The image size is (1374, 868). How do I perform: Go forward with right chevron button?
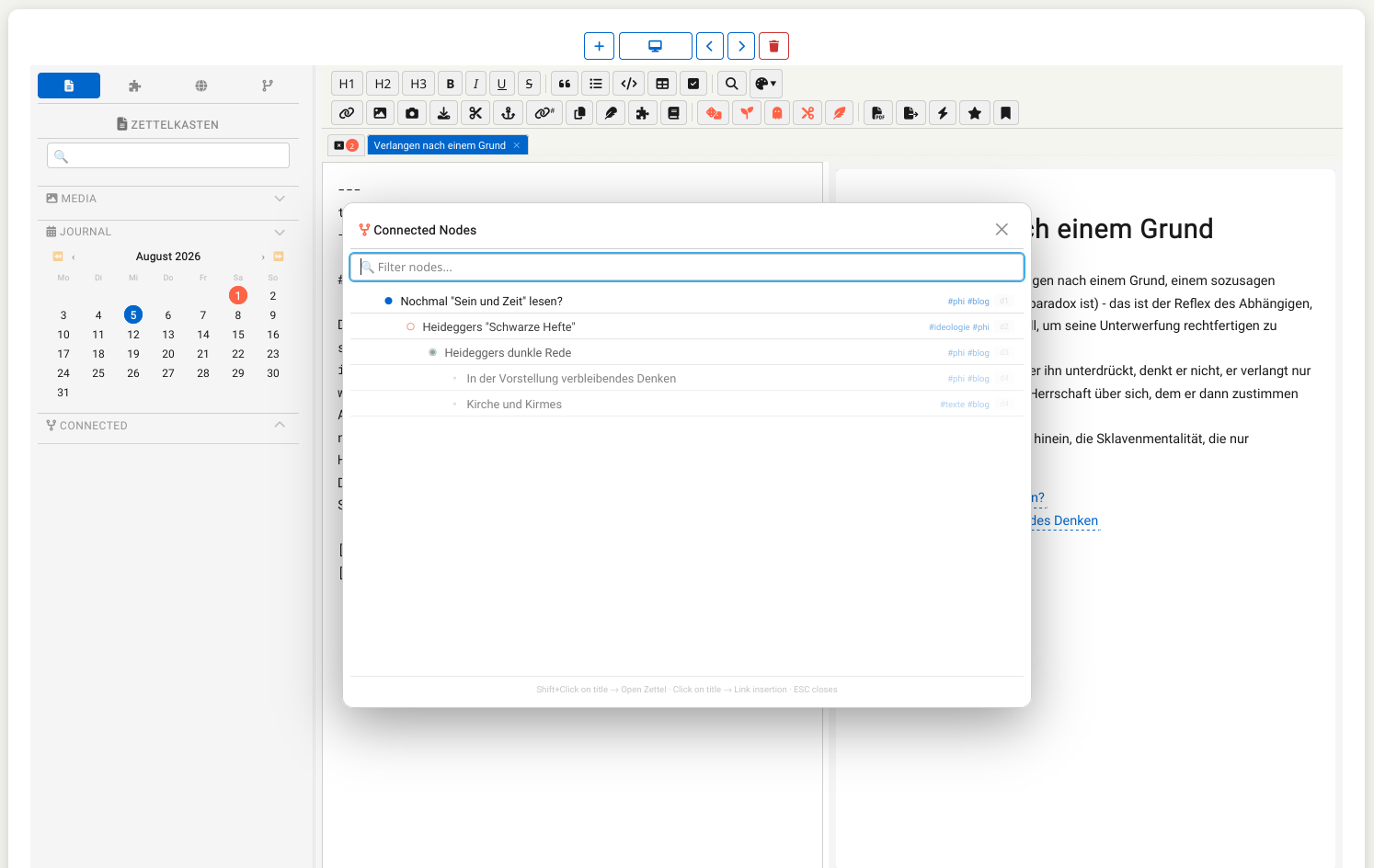(741, 46)
